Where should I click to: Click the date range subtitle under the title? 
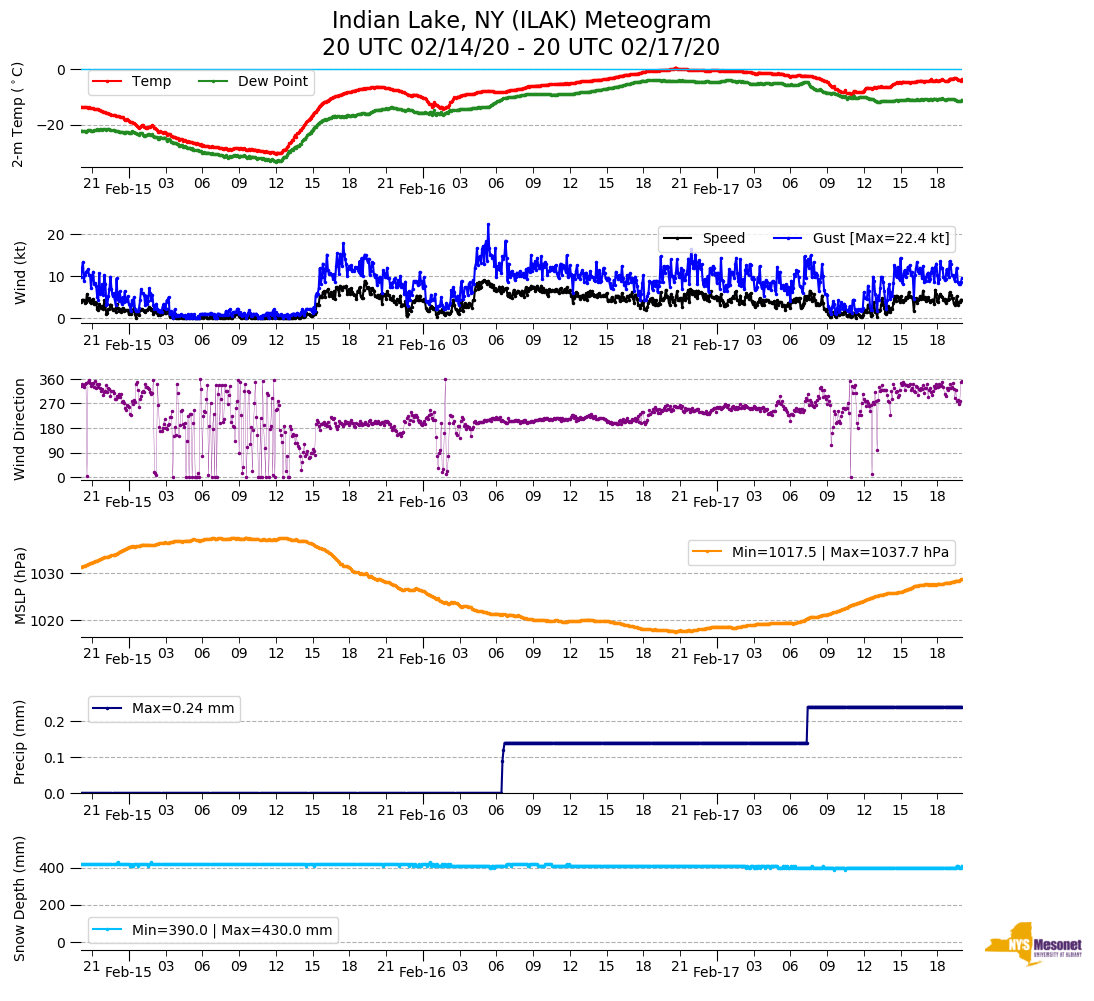tap(521, 48)
